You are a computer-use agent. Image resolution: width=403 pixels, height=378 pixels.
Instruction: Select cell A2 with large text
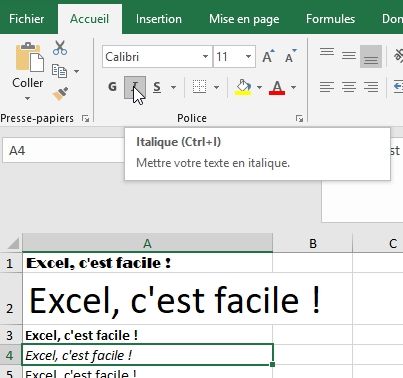pyautogui.click(x=147, y=299)
